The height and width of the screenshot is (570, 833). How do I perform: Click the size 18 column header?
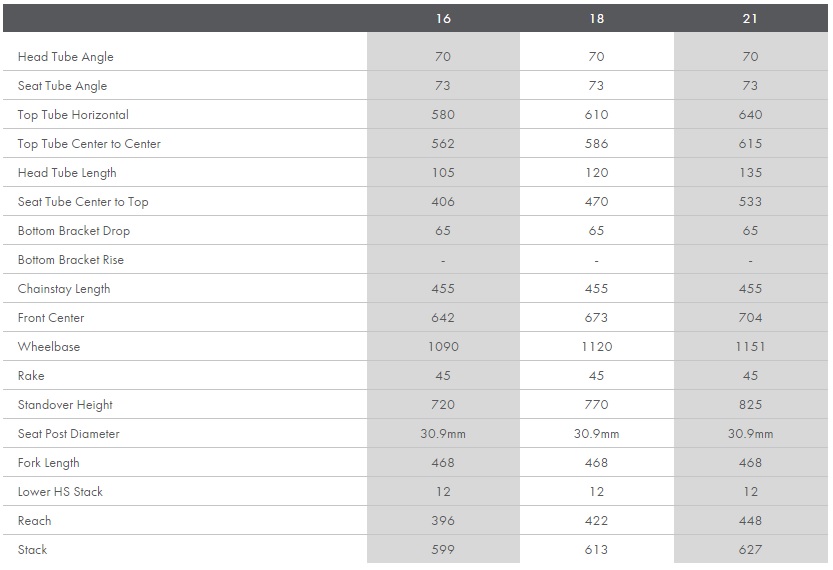[x=596, y=19]
